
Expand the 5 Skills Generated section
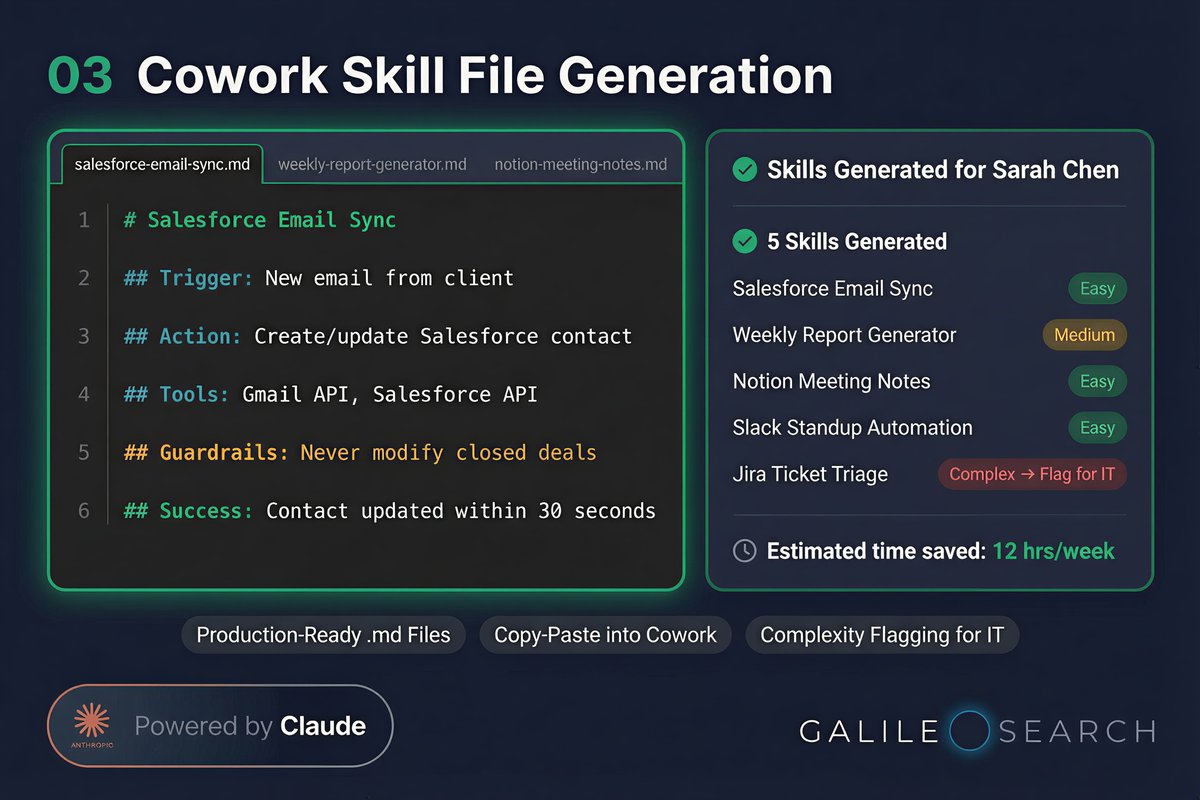point(856,241)
